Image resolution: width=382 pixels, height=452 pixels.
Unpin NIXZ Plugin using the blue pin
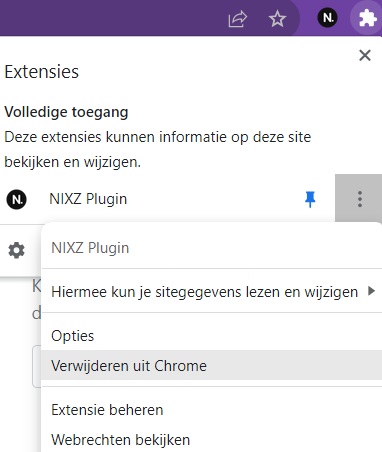click(310, 199)
